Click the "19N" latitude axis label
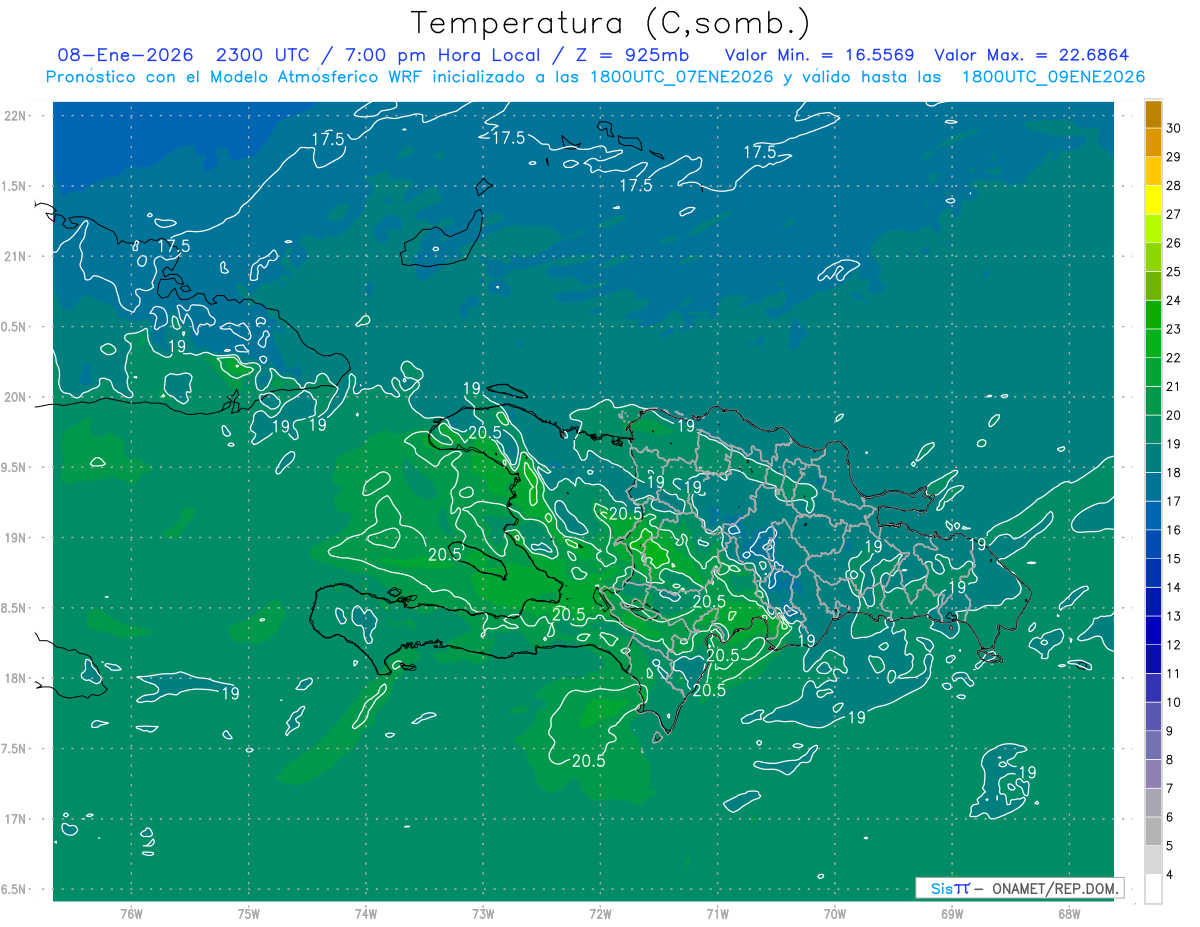The image size is (1200, 927). tap(17, 538)
